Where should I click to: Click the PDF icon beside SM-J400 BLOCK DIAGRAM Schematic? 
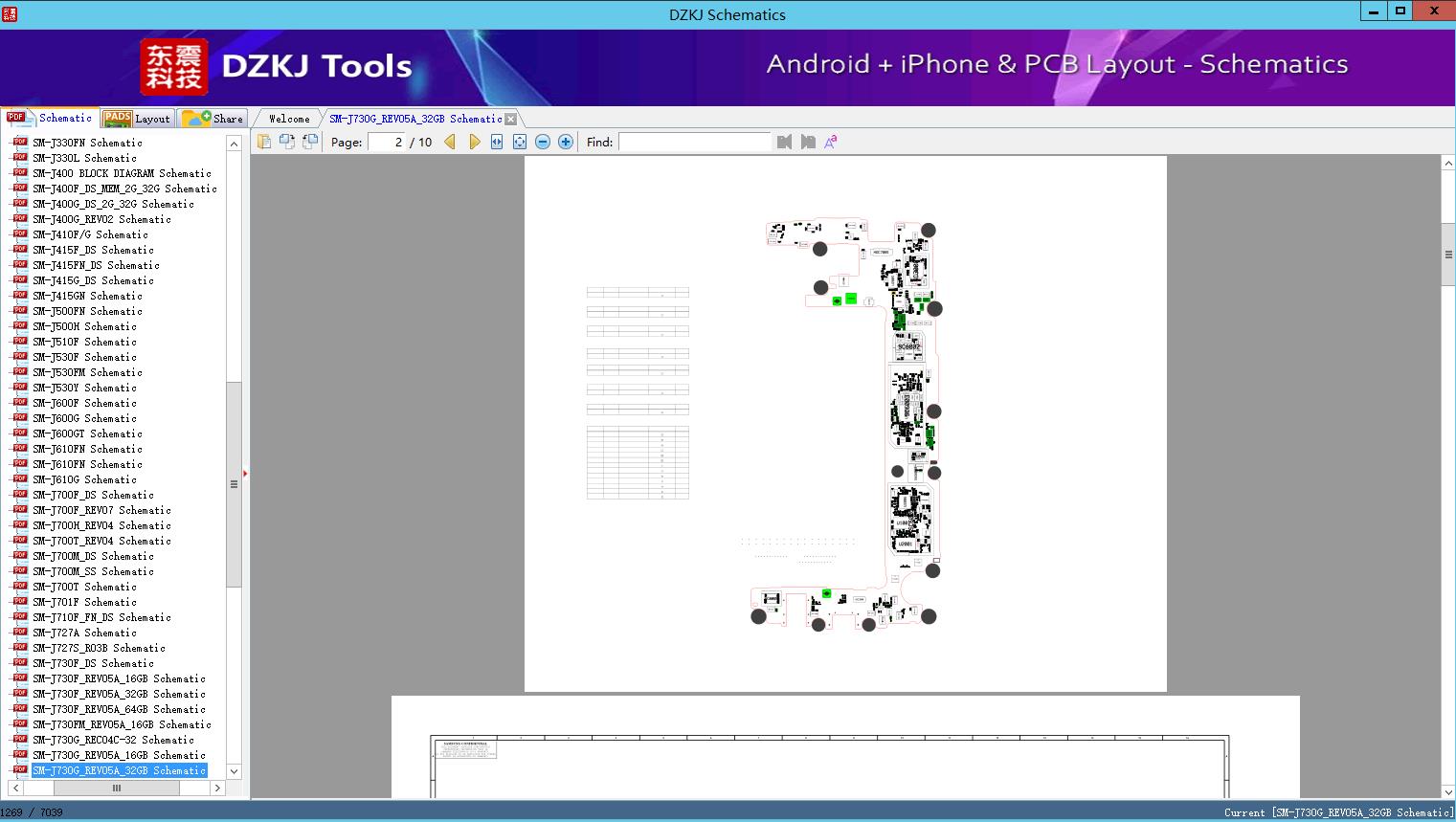pyautogui.click(x=20, y=172)
